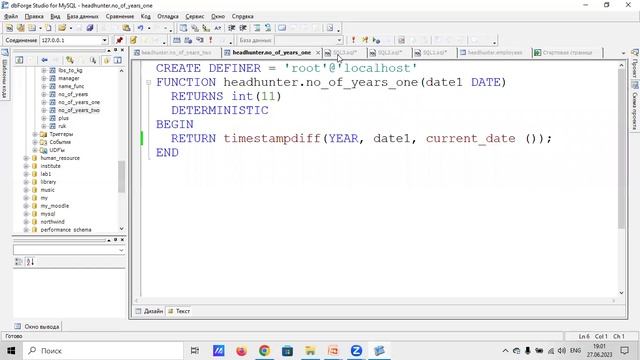
Task: Click the Save All toolbar icon
Action: point(89,28)
